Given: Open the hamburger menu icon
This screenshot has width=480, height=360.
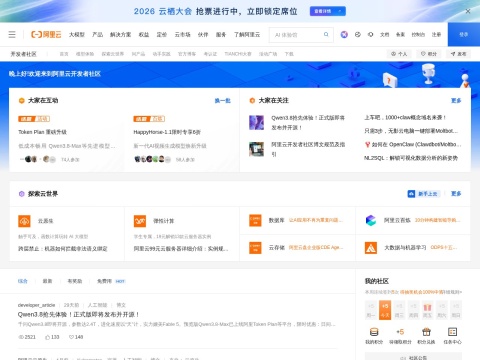Looking at the screenshot, I should click(12, 34).
